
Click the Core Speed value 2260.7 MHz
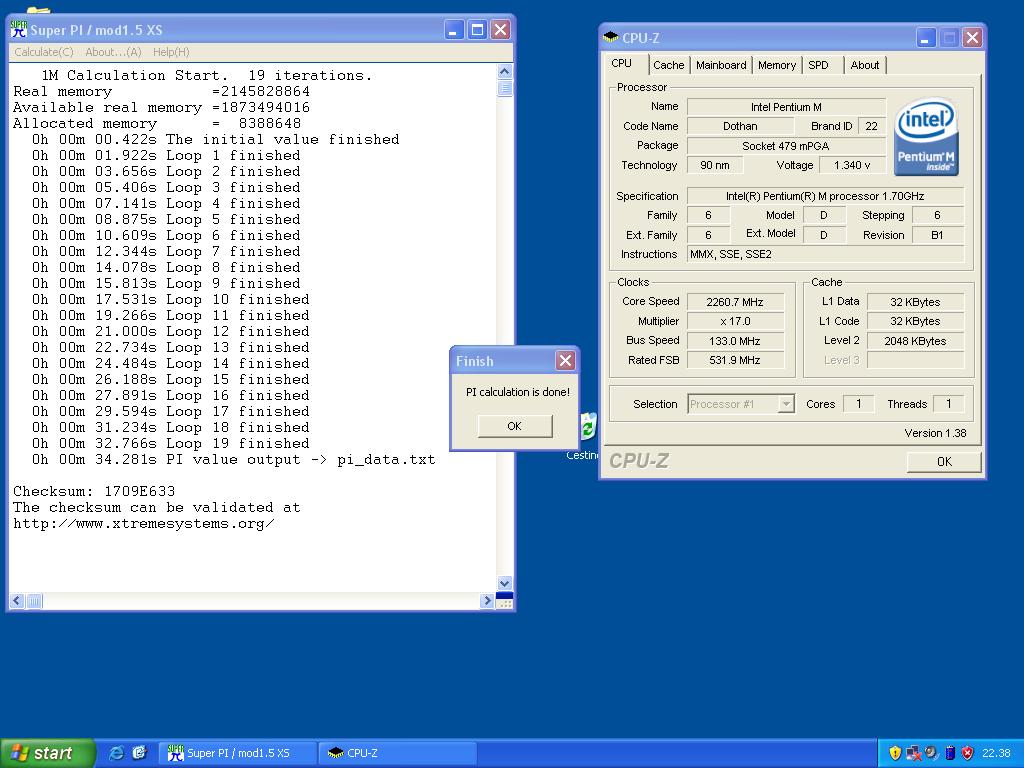pyautogui.click(x=735, y=302)
